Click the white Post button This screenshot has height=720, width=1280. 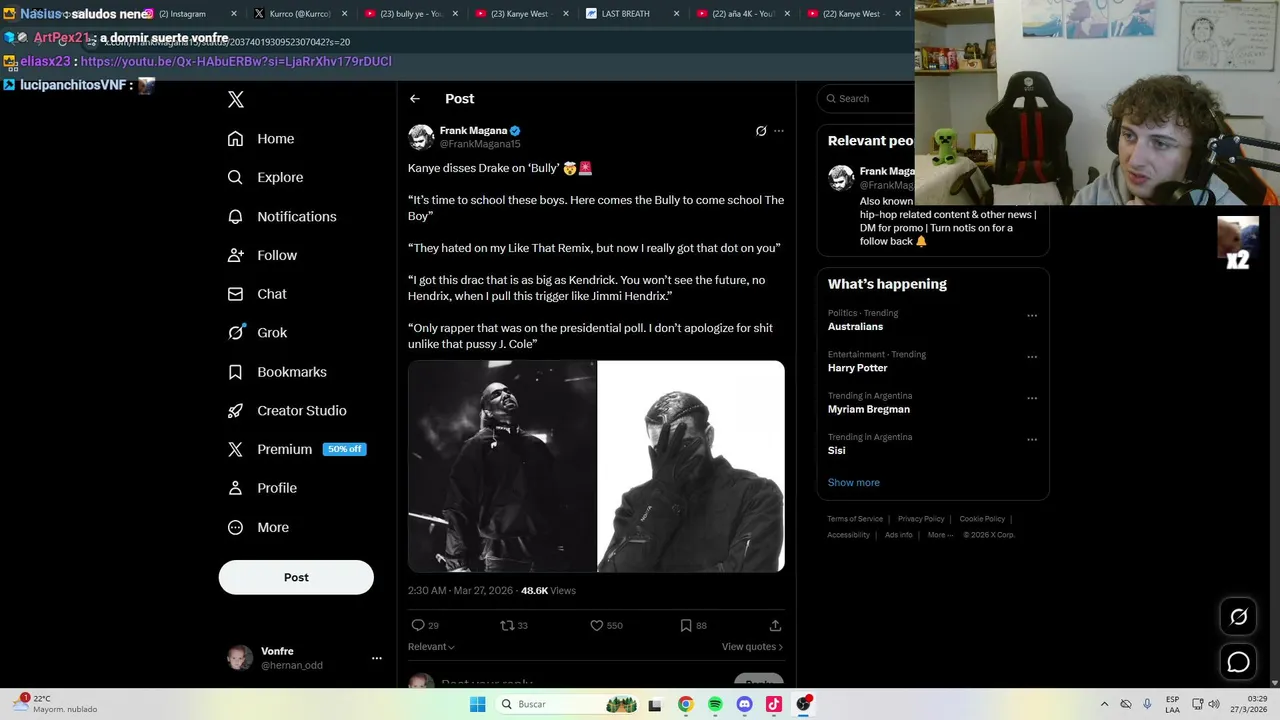296,577
